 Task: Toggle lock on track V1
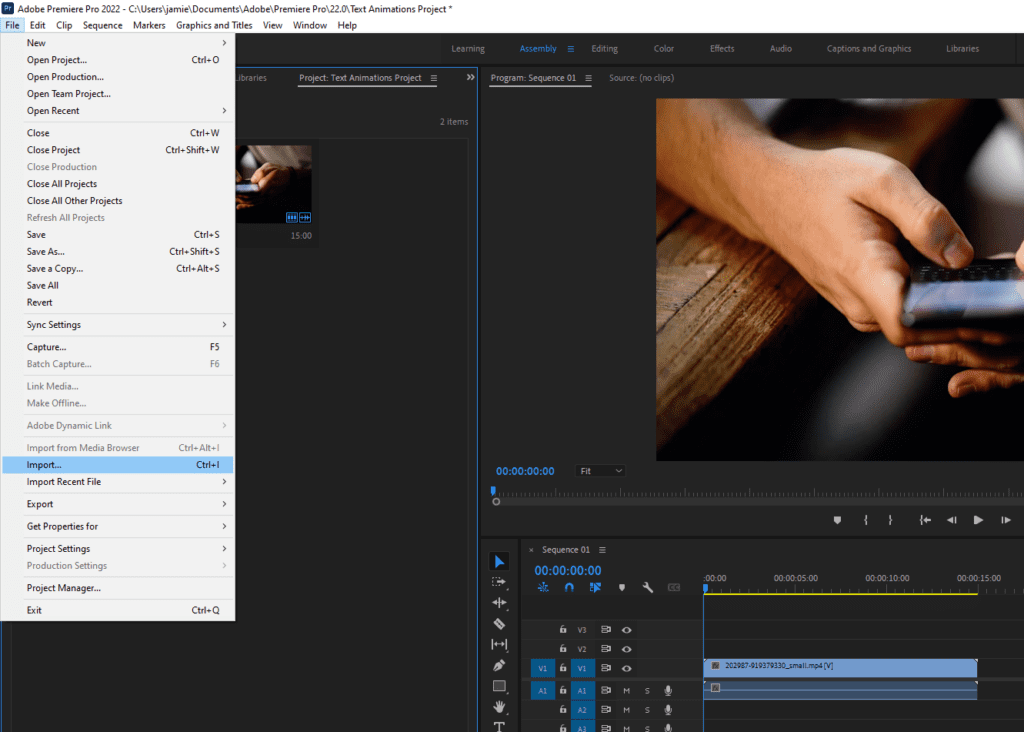click(563, 668)
